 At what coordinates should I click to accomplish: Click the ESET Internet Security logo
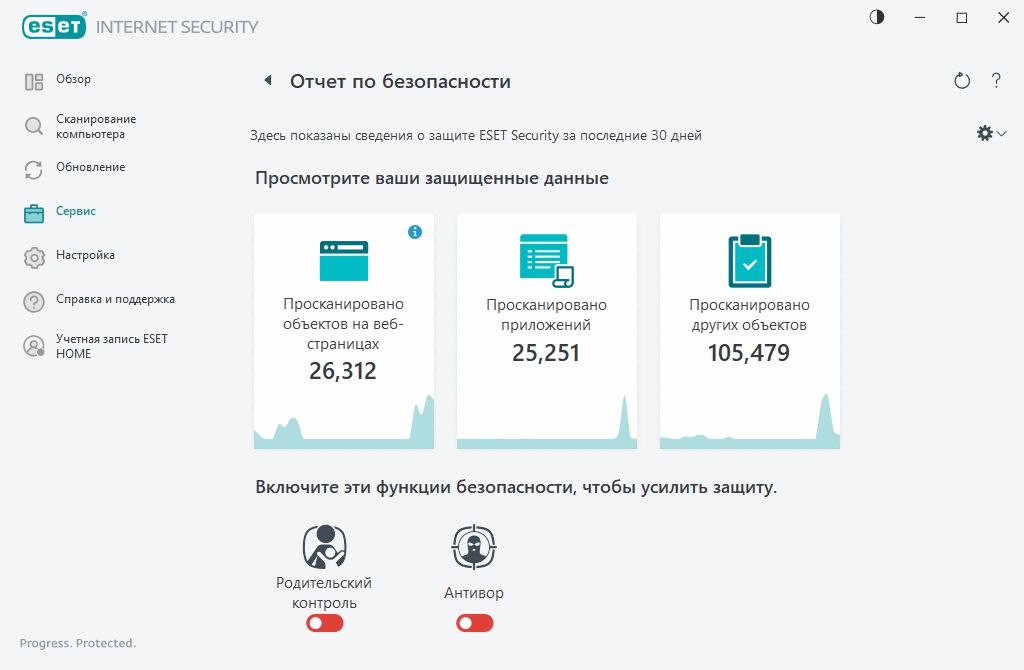140,27
